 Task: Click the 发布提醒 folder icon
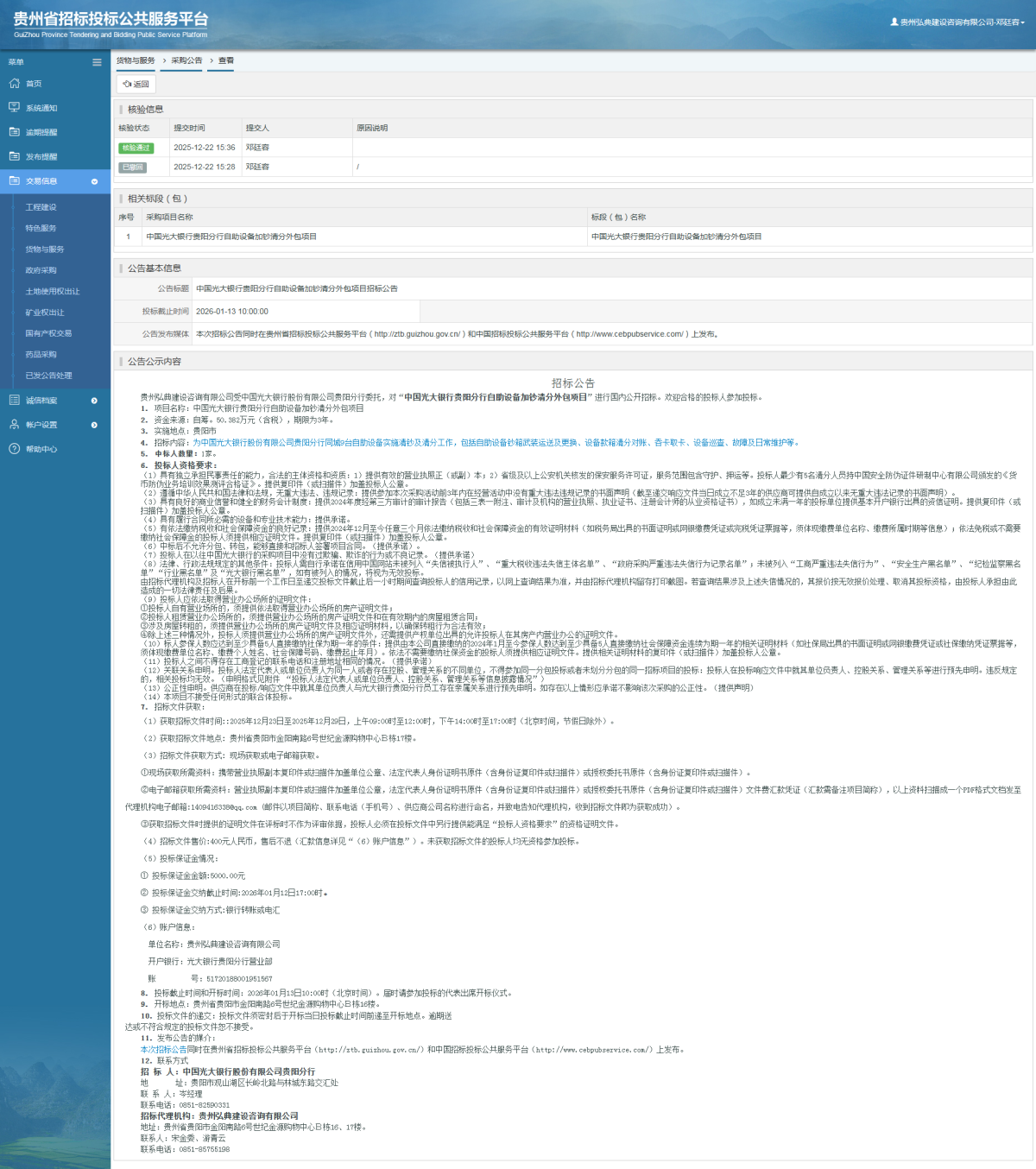coord(14,156)
